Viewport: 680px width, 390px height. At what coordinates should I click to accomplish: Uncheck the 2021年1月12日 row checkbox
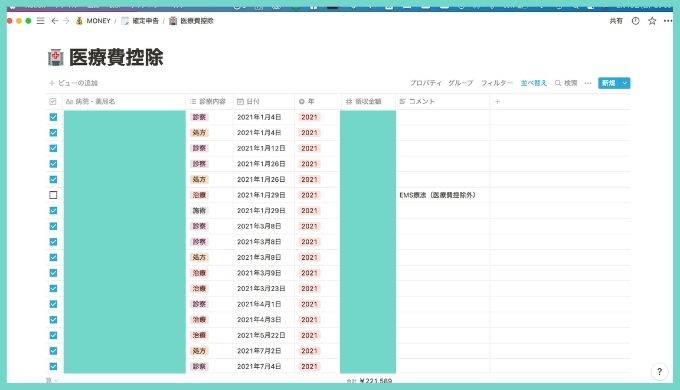[x=53, y=148]
